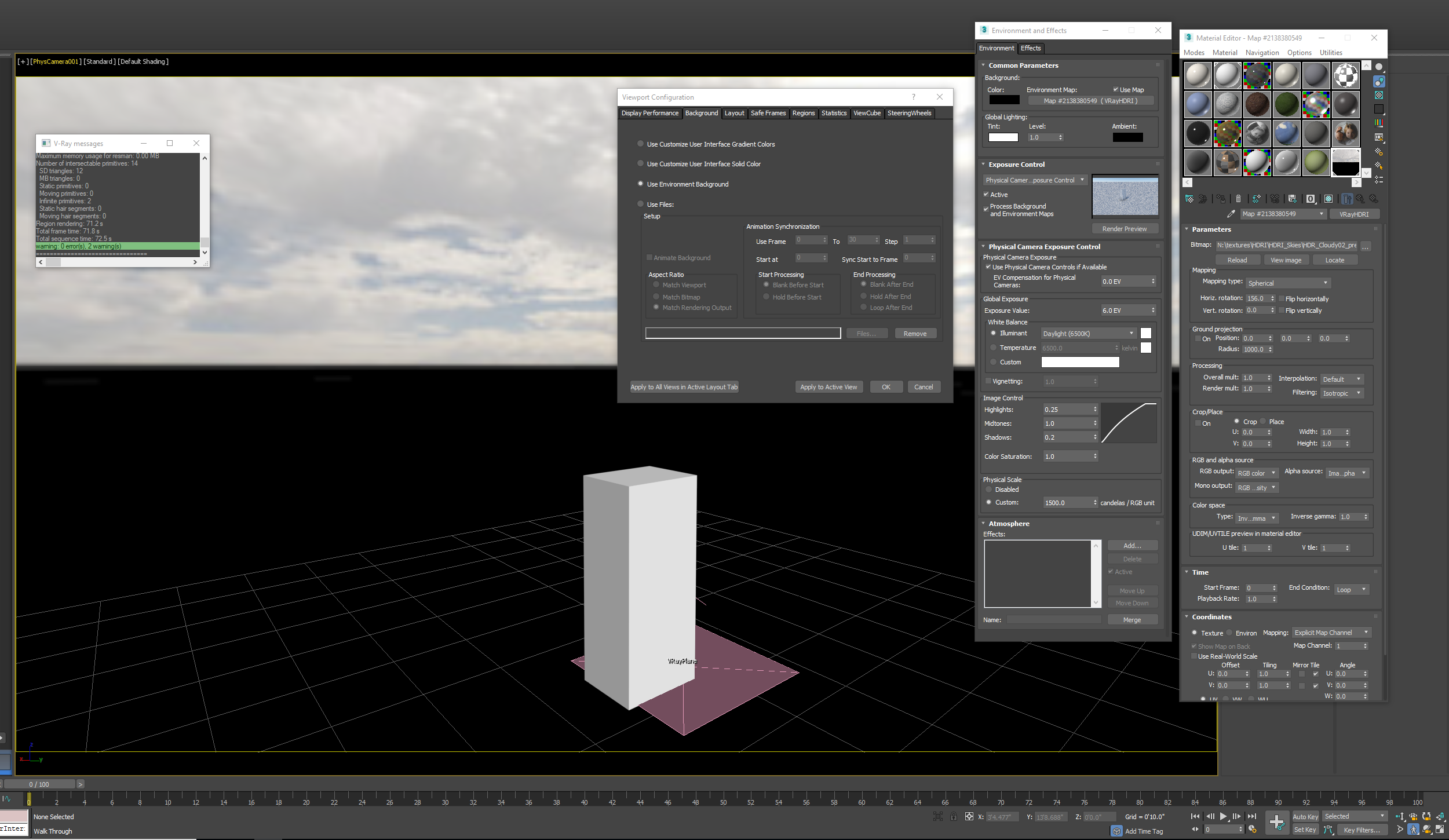Open the Navigation menu in Material Editor

[x=1262, y=52]
